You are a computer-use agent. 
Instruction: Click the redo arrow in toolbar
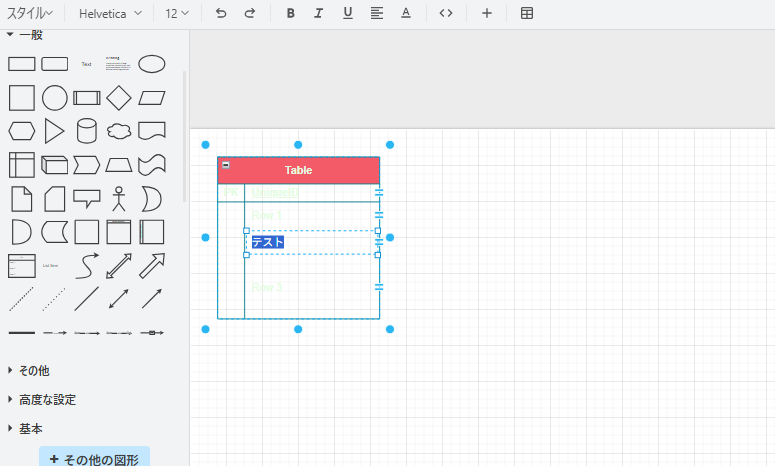coord(250,14)
